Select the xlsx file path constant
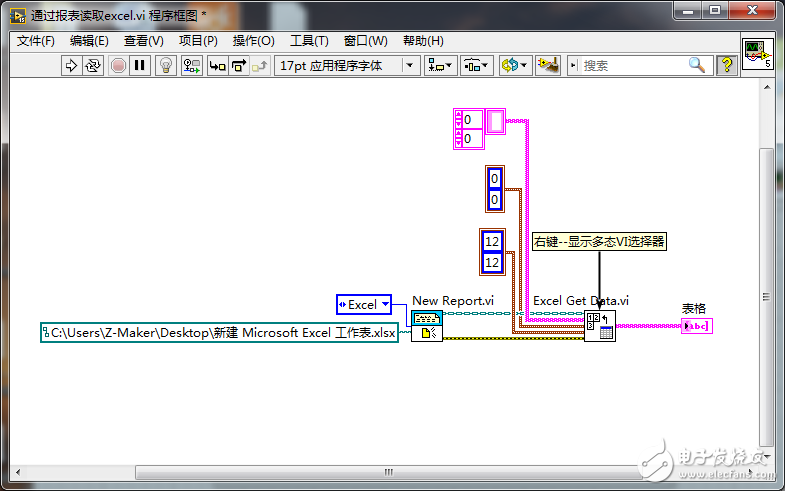The width and height of the screenshot is (785, 491). 219,333
